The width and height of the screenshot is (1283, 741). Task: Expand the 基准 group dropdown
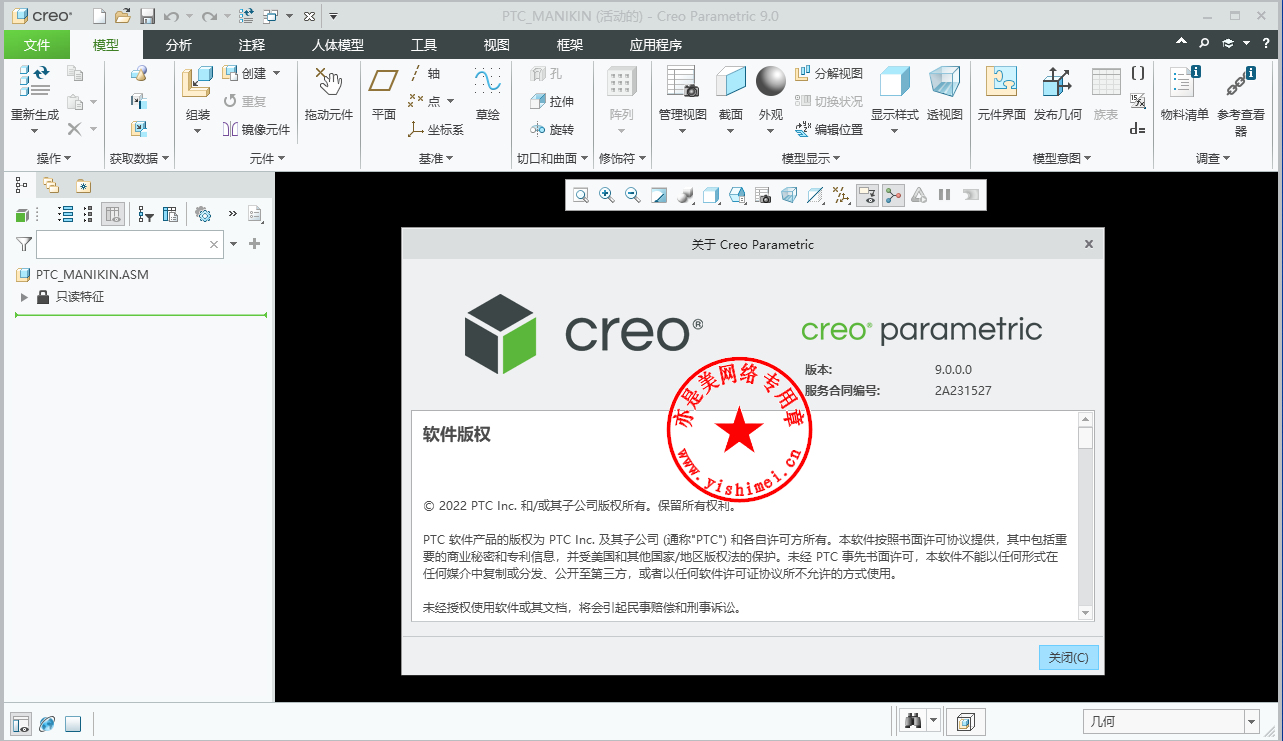[436, 158]
